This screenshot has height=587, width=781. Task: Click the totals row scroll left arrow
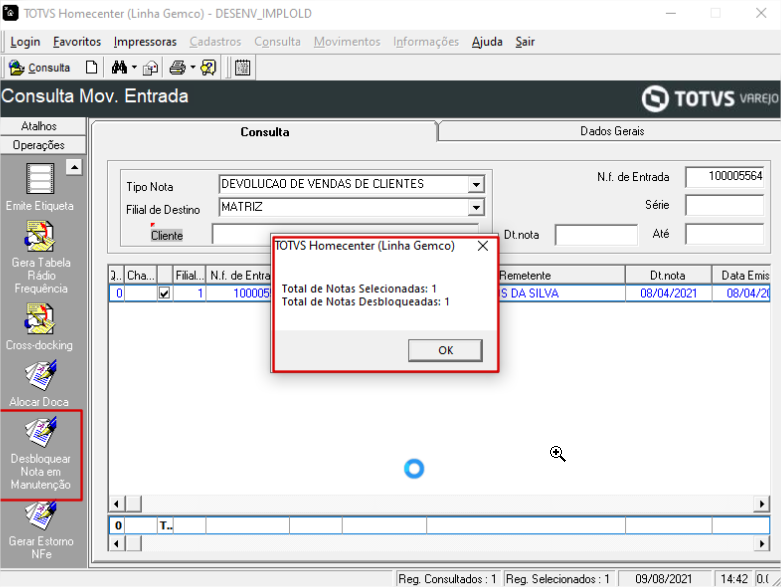click(x=117, y=543)
